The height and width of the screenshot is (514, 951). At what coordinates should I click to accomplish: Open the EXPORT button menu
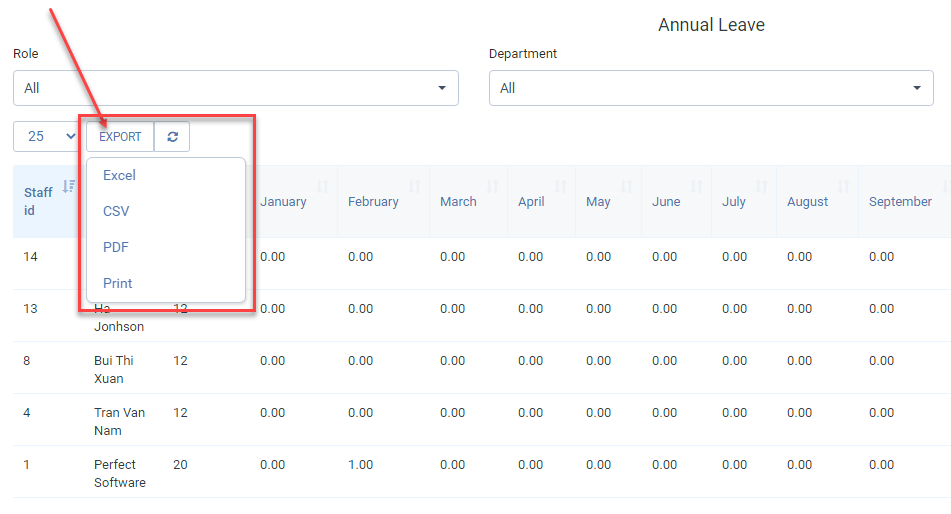tap(120, 137)
